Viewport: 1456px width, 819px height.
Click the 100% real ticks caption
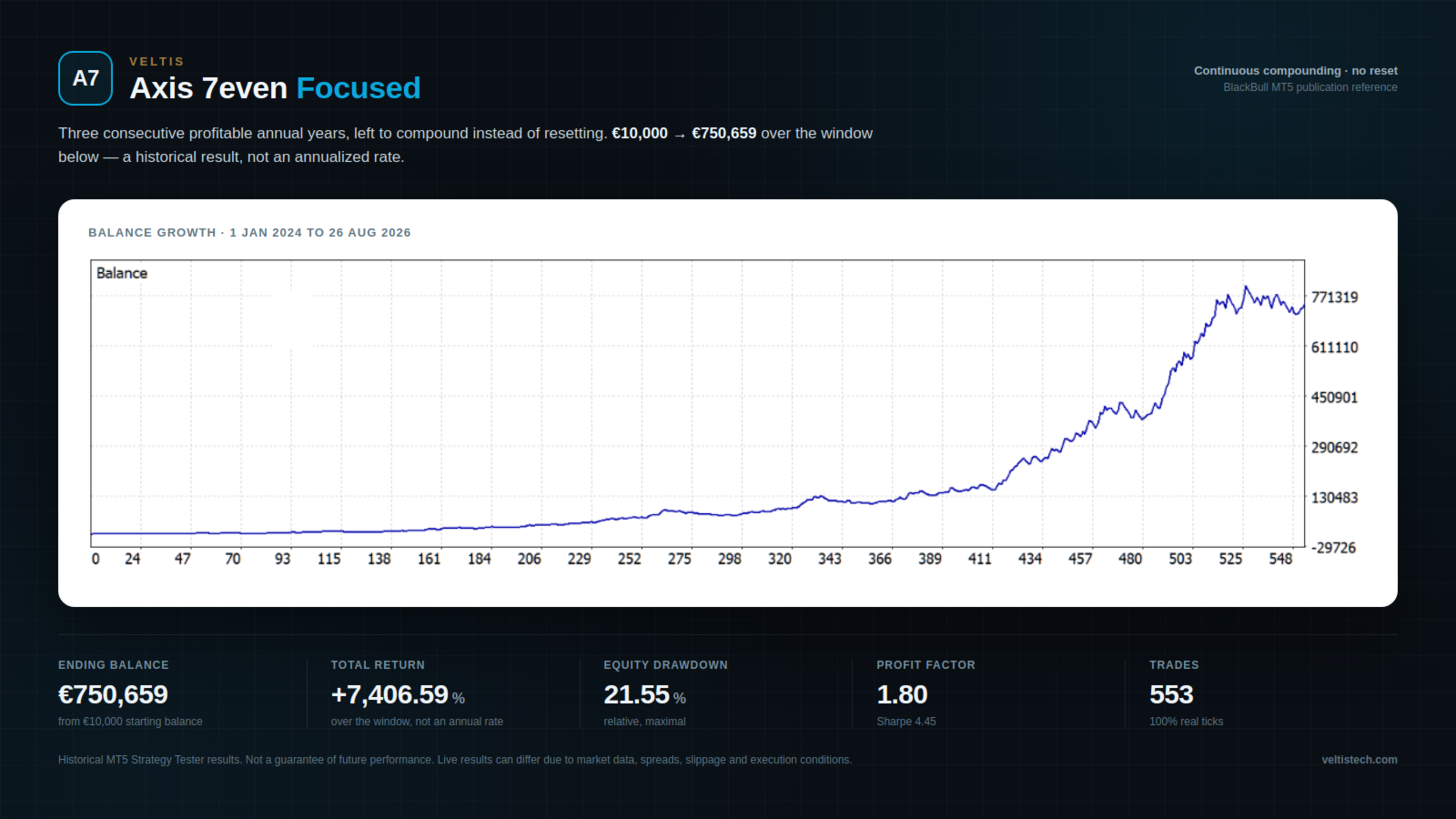click(1187, 722)
